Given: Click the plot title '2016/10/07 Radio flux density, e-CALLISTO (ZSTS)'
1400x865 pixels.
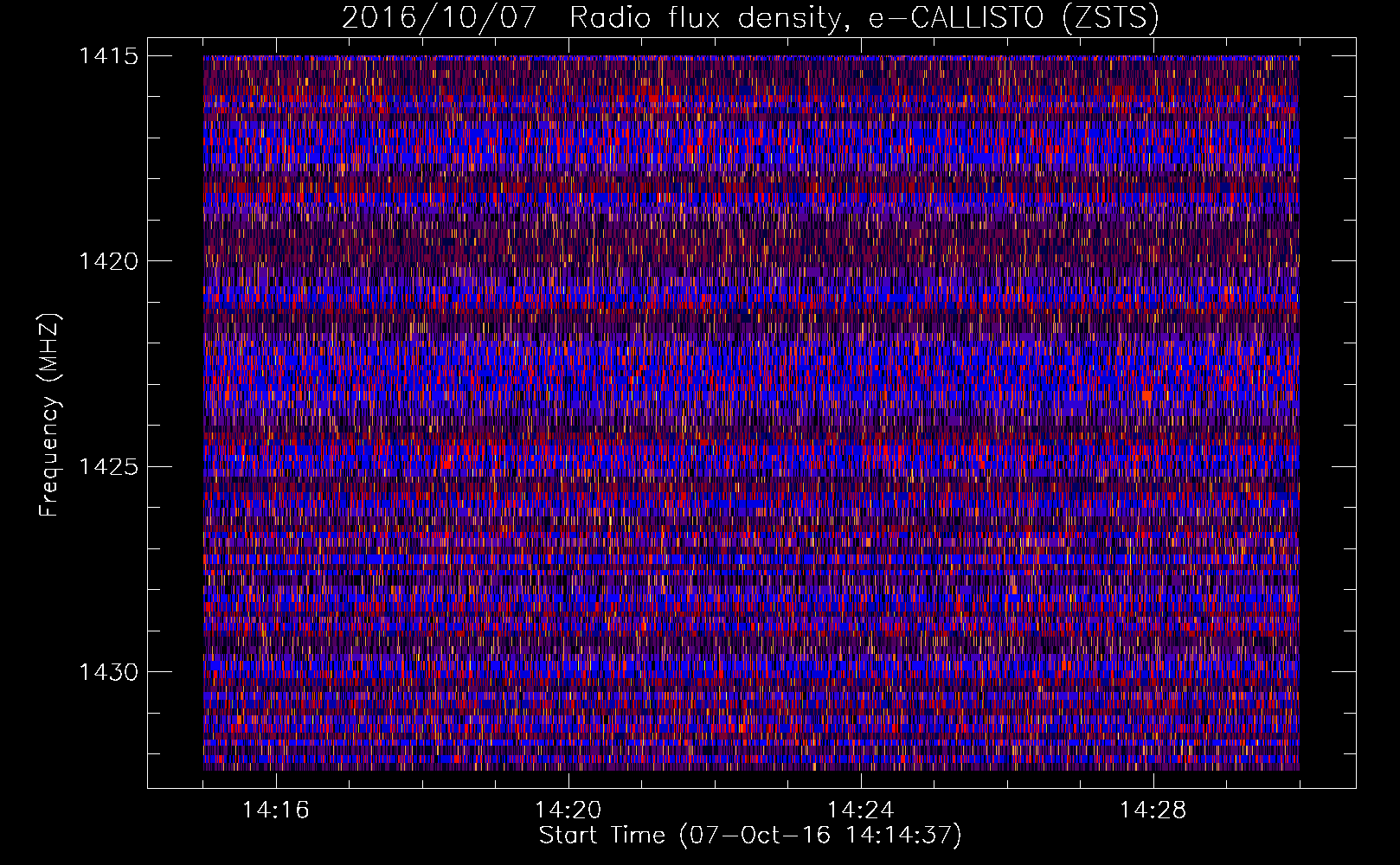Looking at the screenshot, I should coord(750,18).
